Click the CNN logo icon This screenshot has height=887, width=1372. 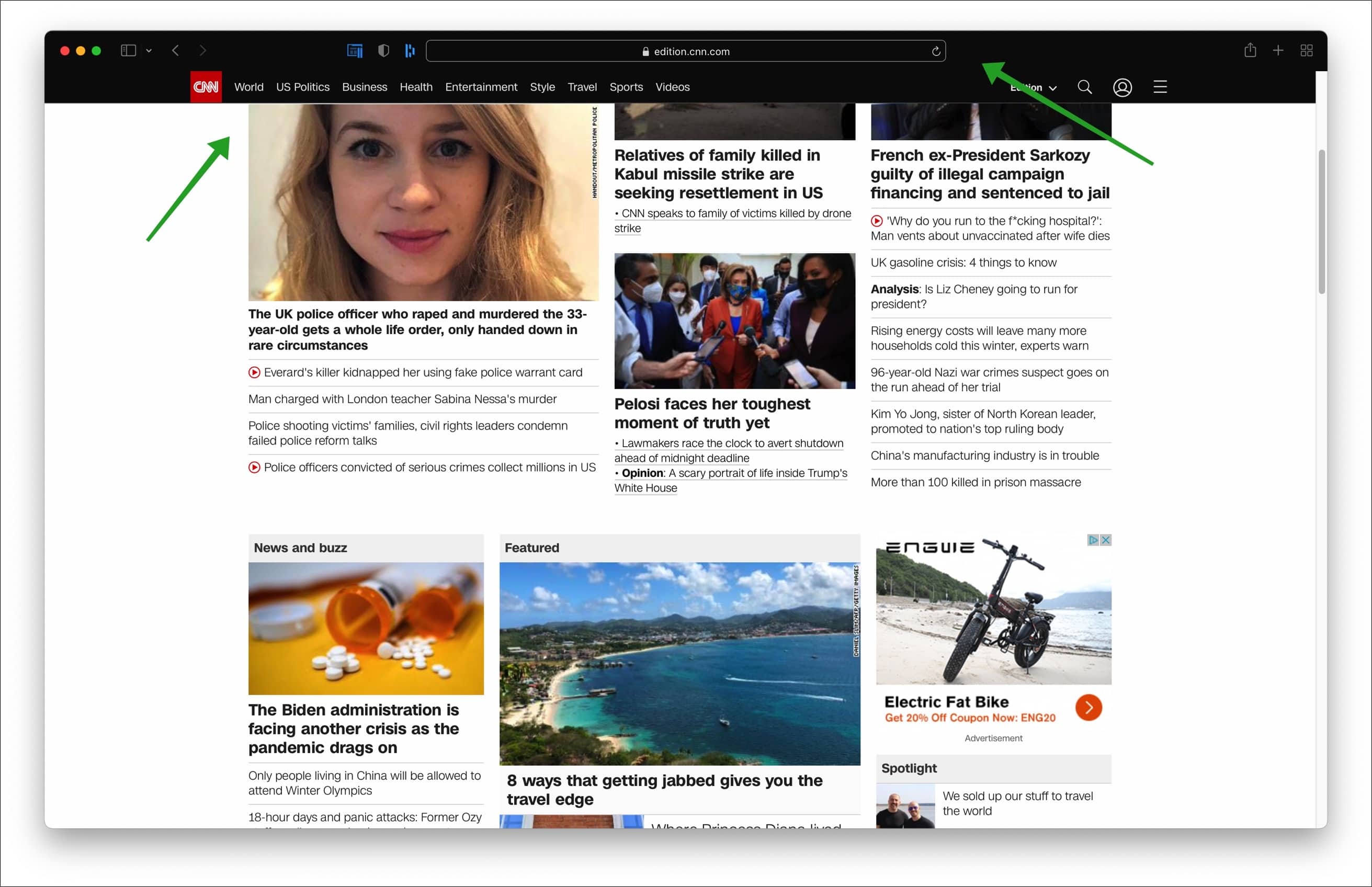click(x=203, y=87)
